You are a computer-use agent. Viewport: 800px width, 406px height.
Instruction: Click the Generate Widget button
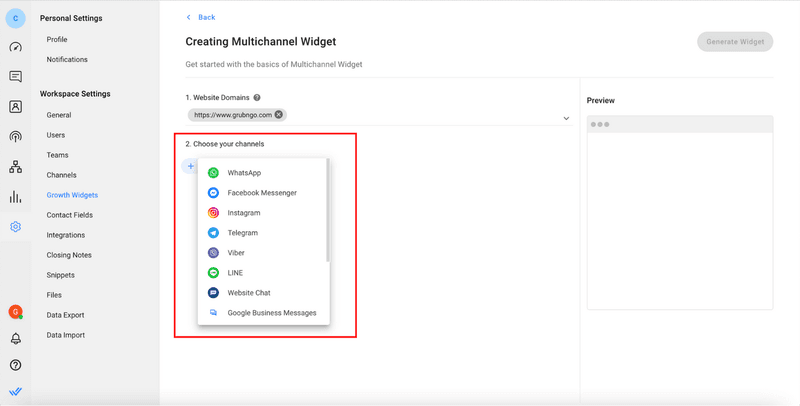735,42
